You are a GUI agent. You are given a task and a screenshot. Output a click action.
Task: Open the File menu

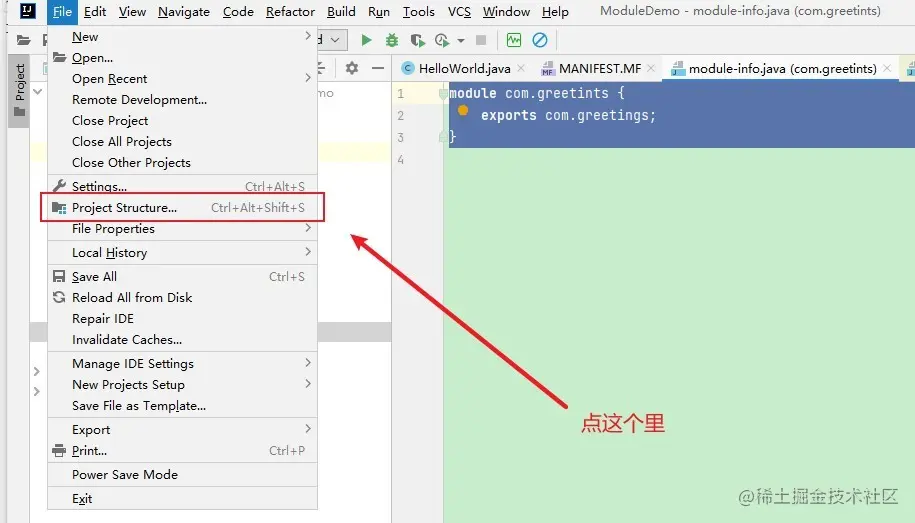tap(62, 12)
